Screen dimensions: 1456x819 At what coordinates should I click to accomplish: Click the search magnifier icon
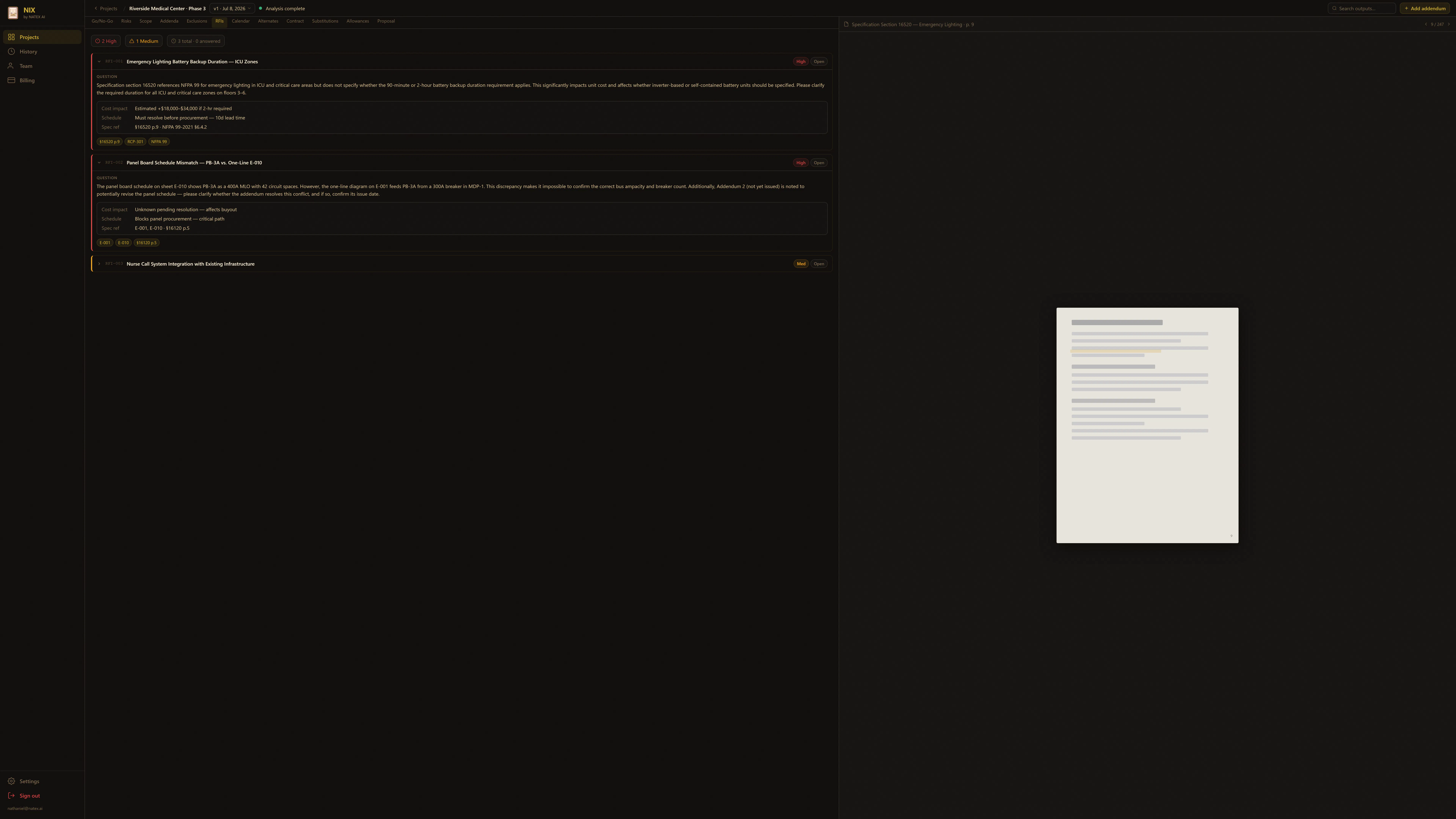tap(1334, 9)
